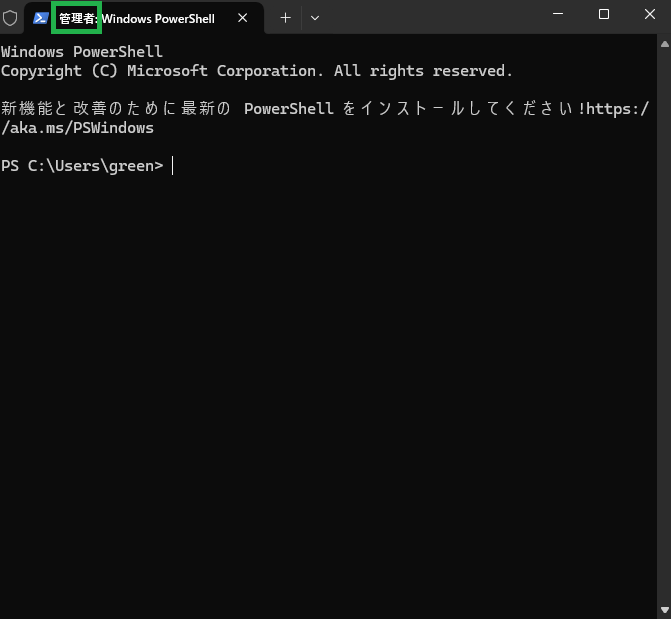Click the 新機能と改善のために message text

coord(116,109)
